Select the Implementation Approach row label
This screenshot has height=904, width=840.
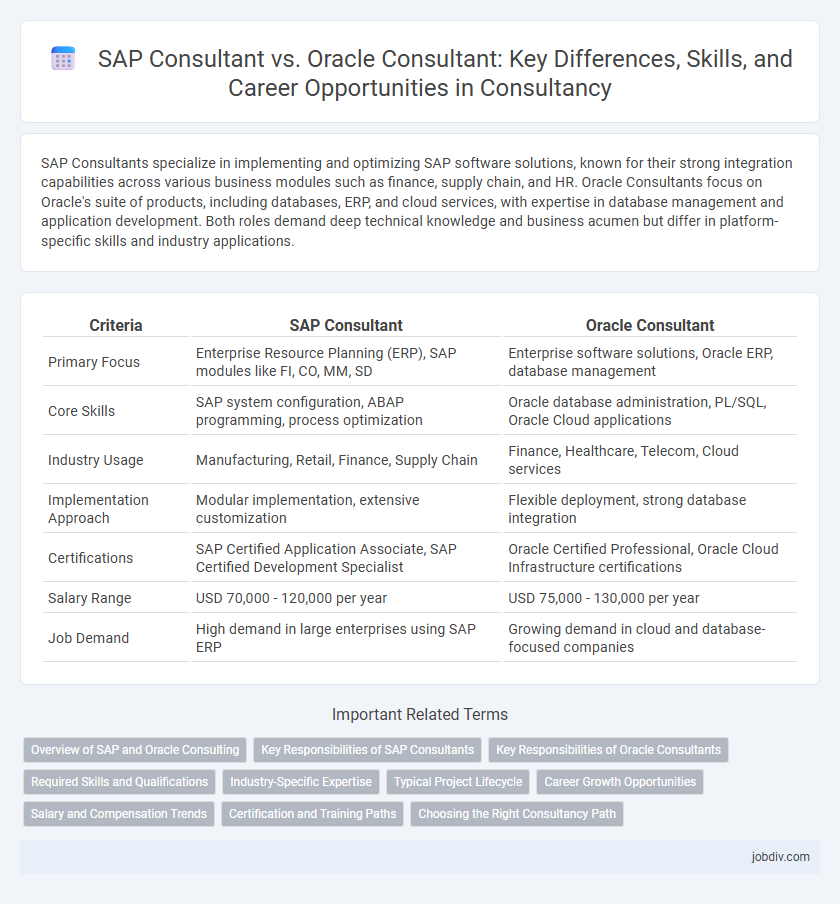pyautogui.click(x=98, y=509)
